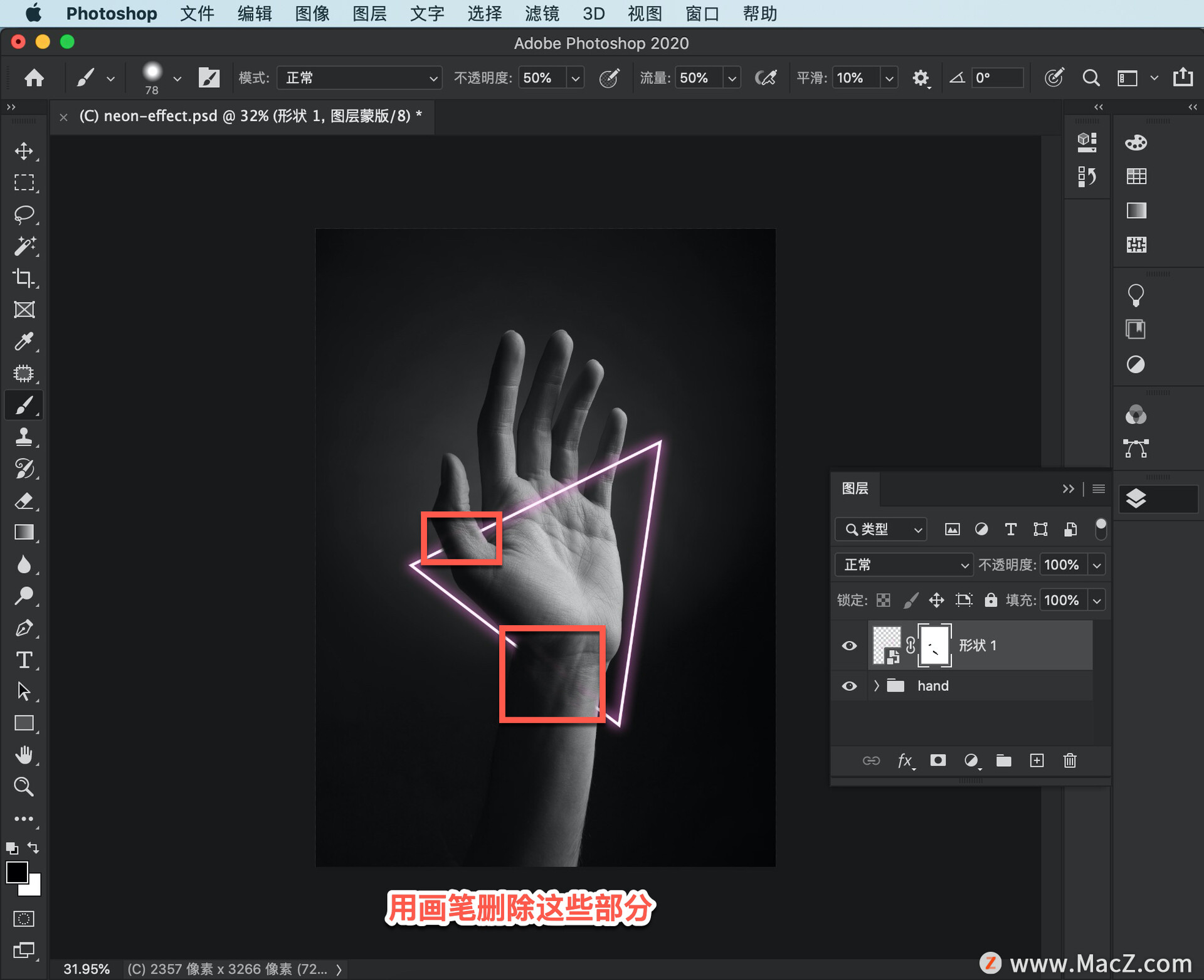Click the foreground color swatch
Viewport: 1204px width, 980px height.
click(18, 867)
